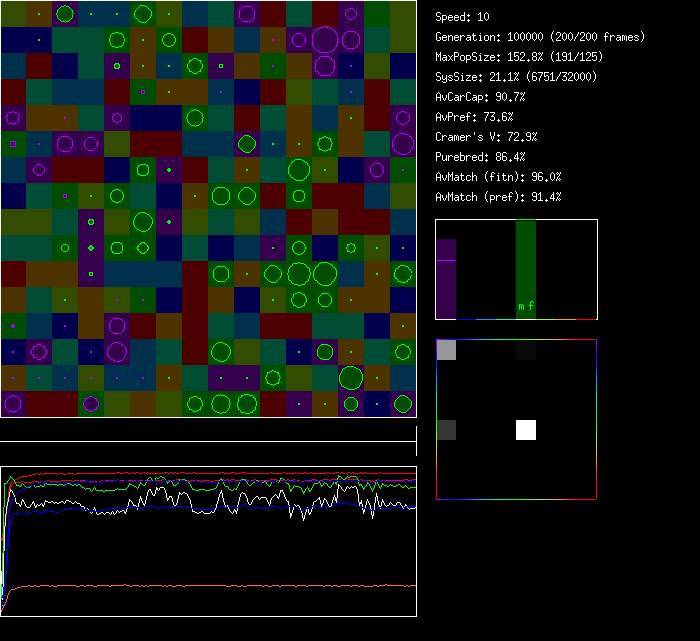Click the AvPref percentage line

[x=474, y=117]
